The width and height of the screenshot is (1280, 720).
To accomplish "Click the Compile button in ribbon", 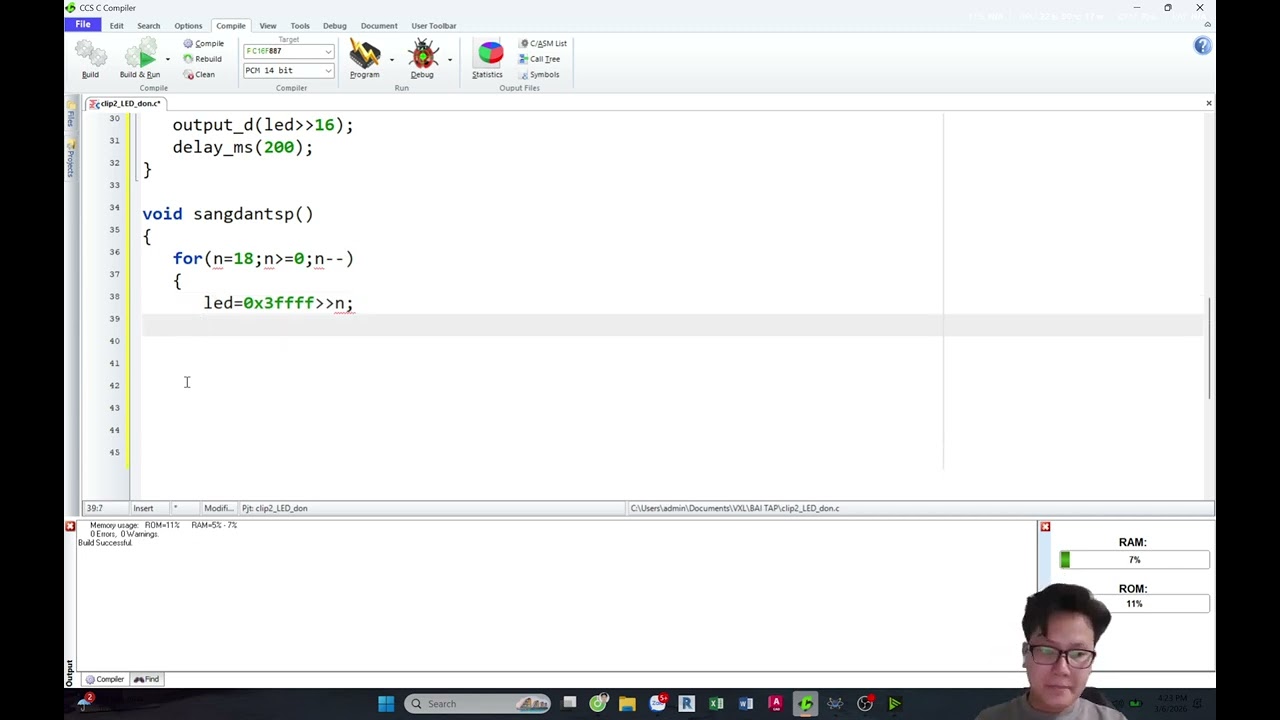I will (x=203, y=43).
